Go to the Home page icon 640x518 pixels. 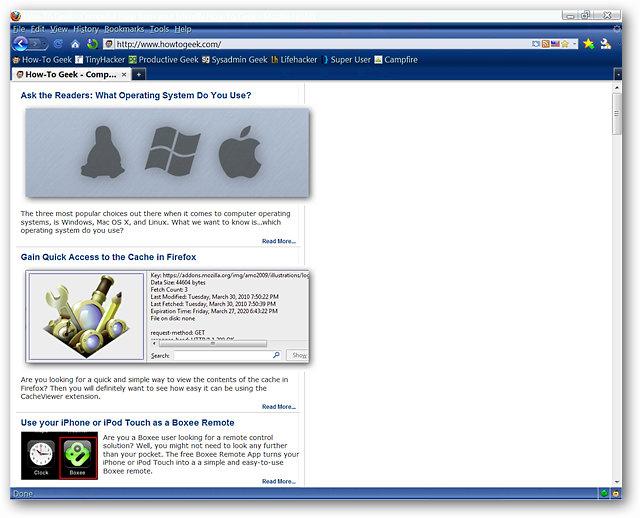coord(75,44)
